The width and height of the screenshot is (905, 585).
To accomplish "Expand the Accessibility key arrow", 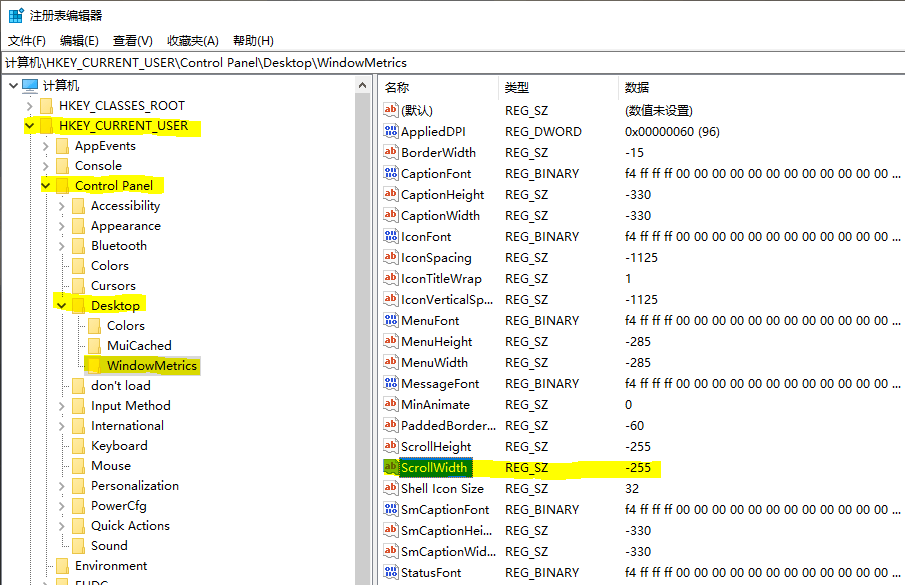I will pyautogui.click(x=62, y=206).
